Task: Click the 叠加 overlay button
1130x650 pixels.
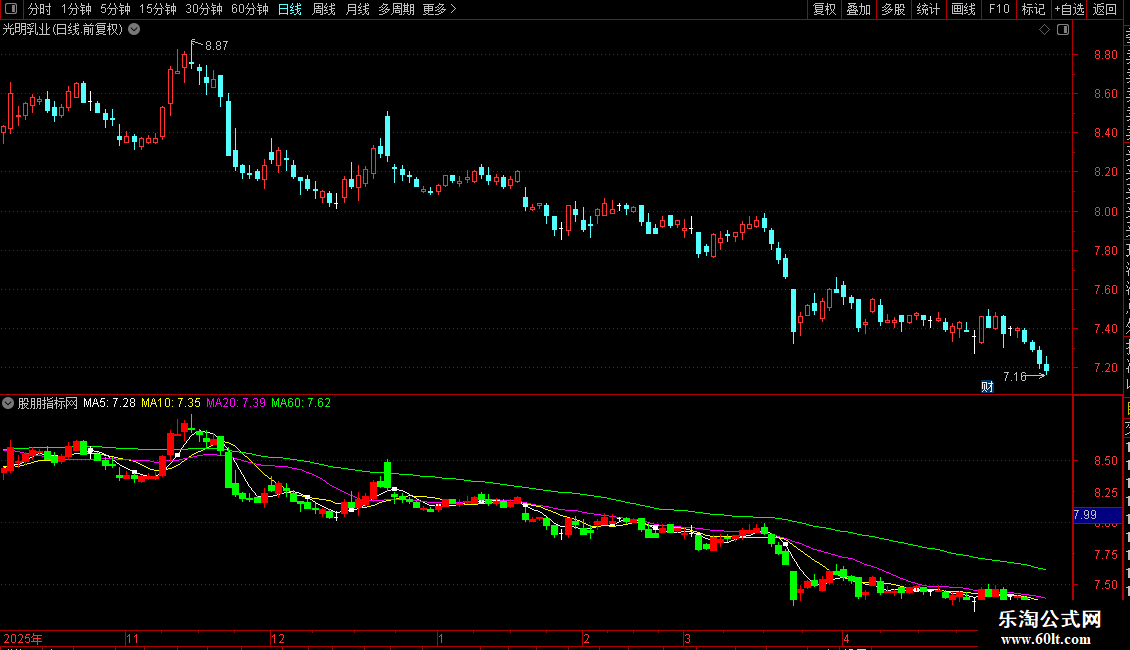Action: [x=859, y=9]
